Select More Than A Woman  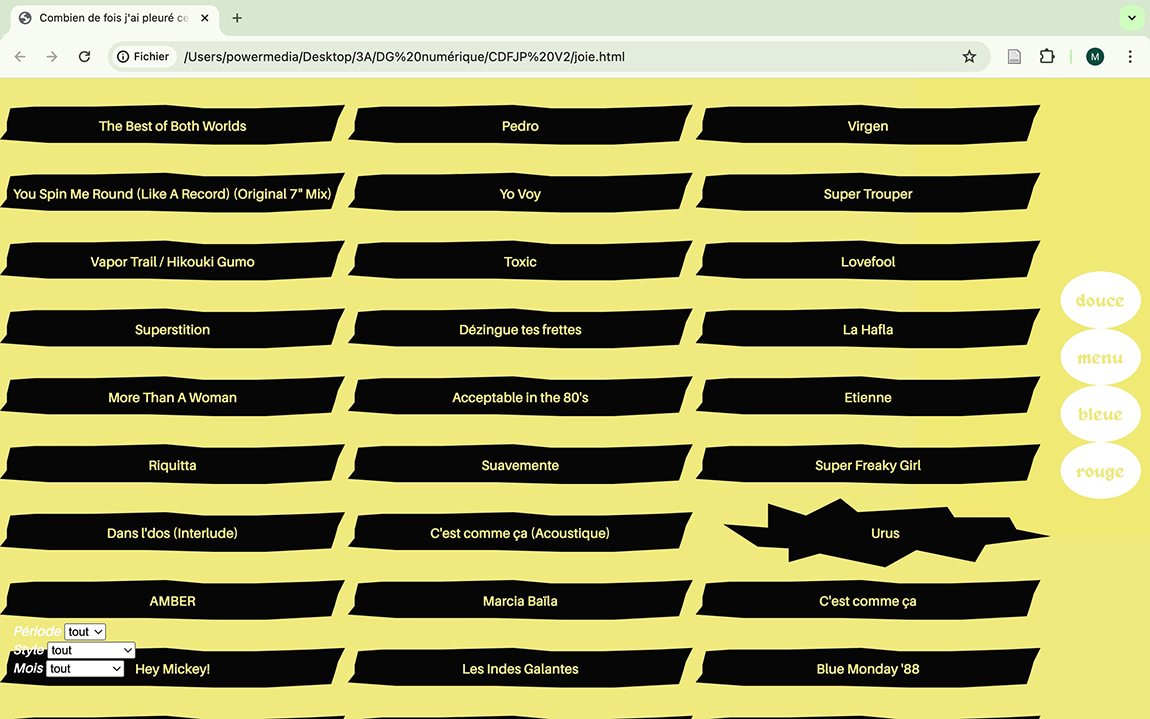(172, 397)
